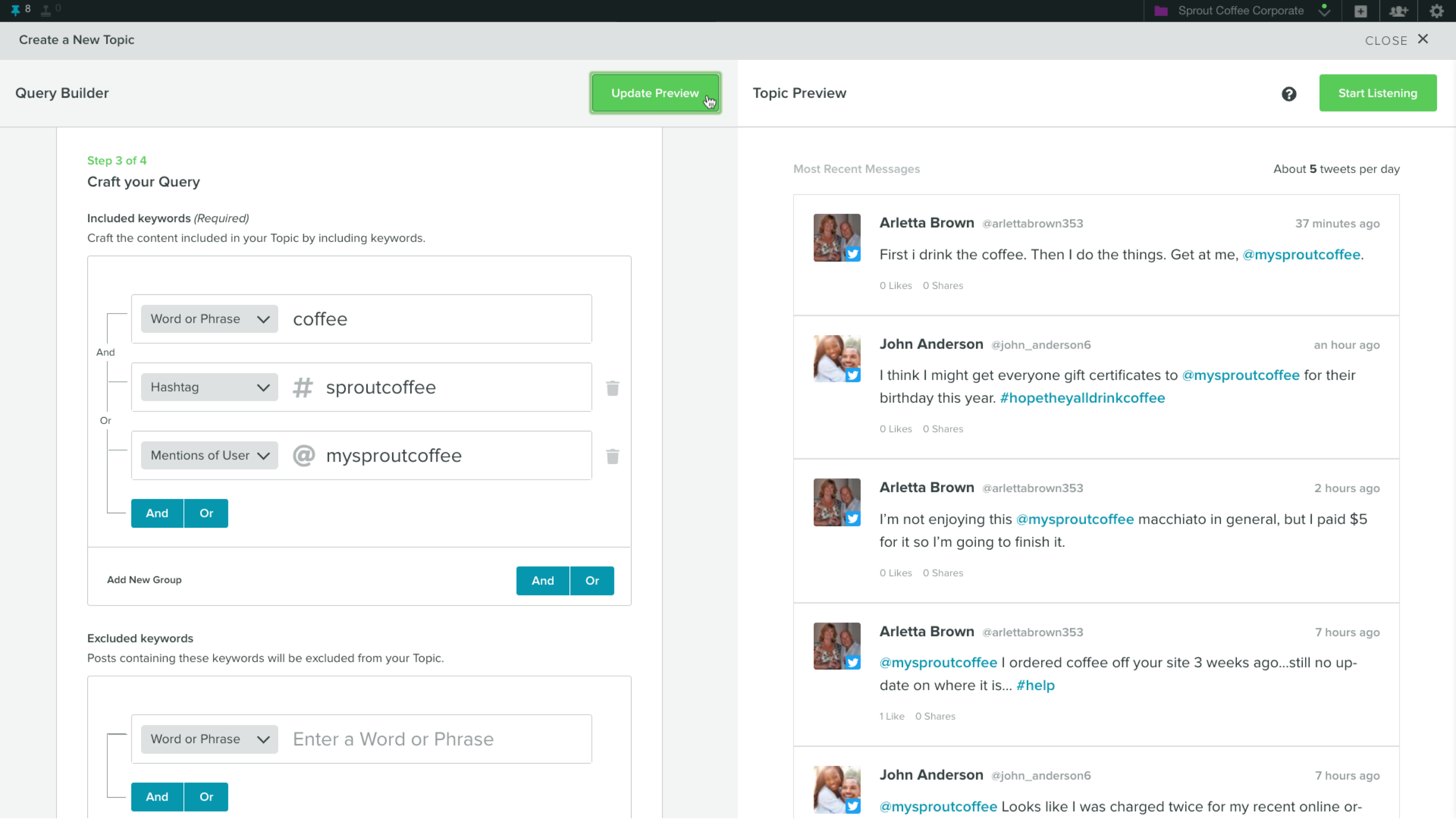
Task: Click Or below the included keywords rows
Action: point(206,513)
